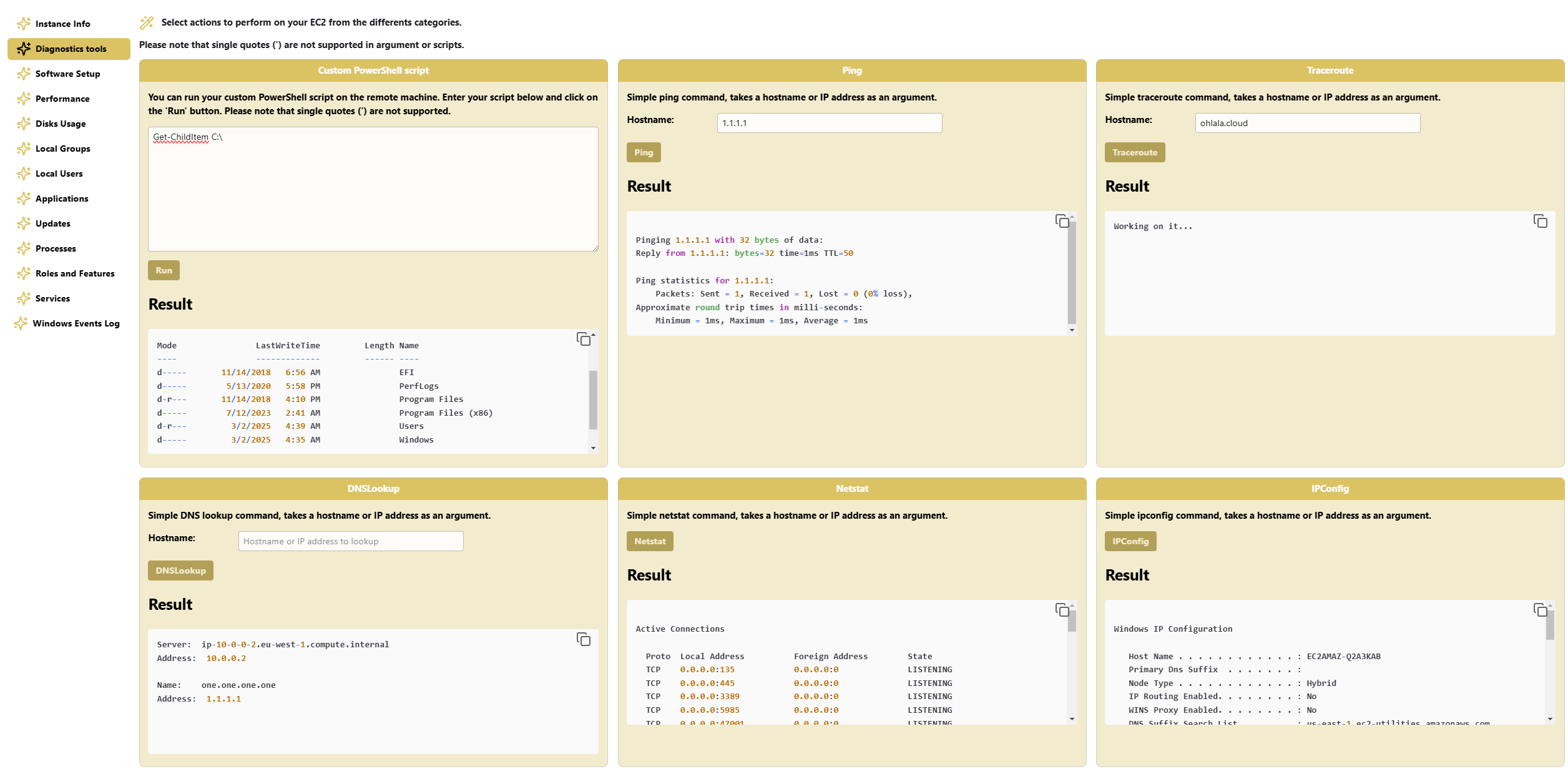Open the Applications section
The width and height of the screenshot is (1568, 769).
click(x=69, y=198)
